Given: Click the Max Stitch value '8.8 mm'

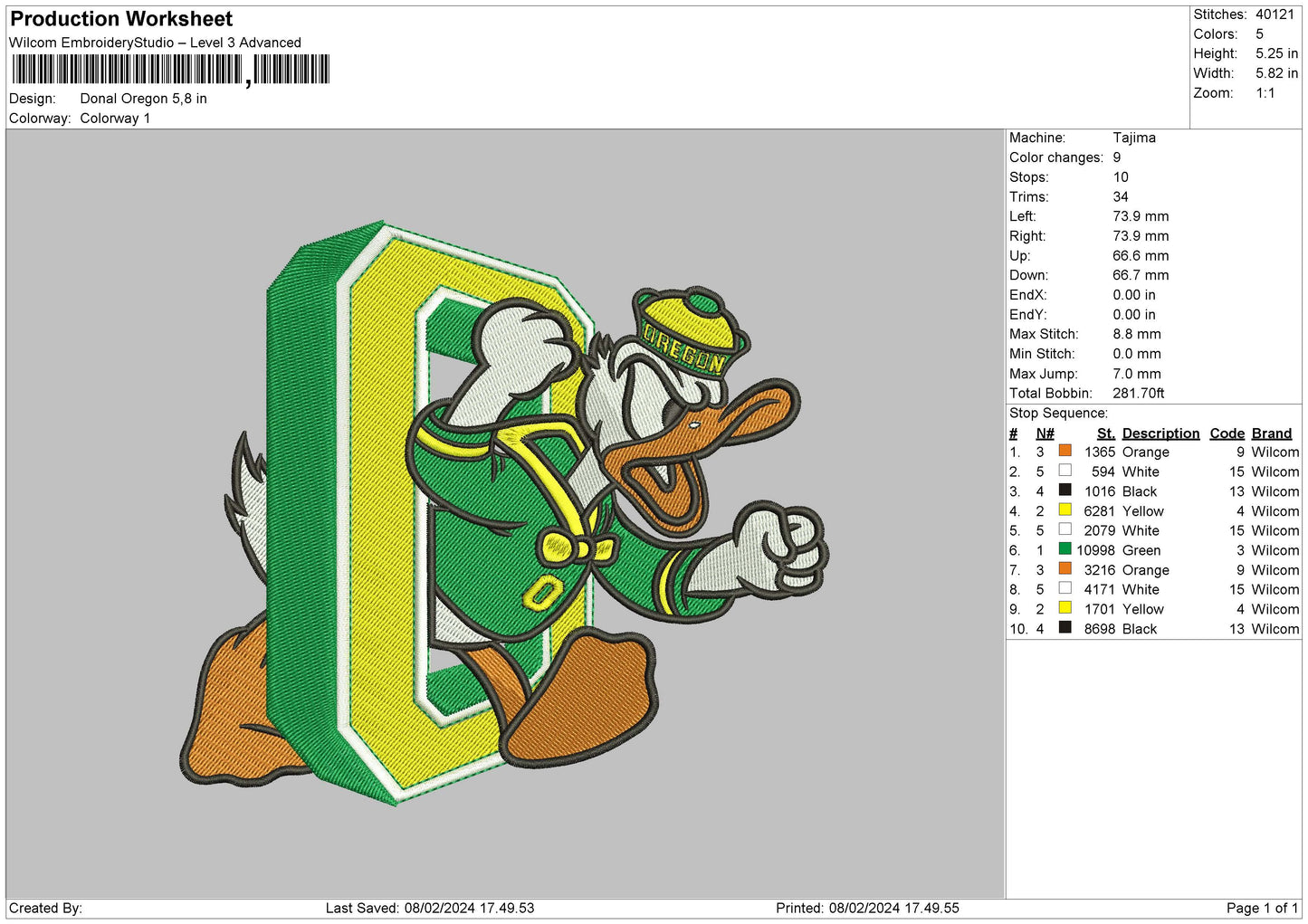Looking at the screenshot, I should click(1137, 334).
